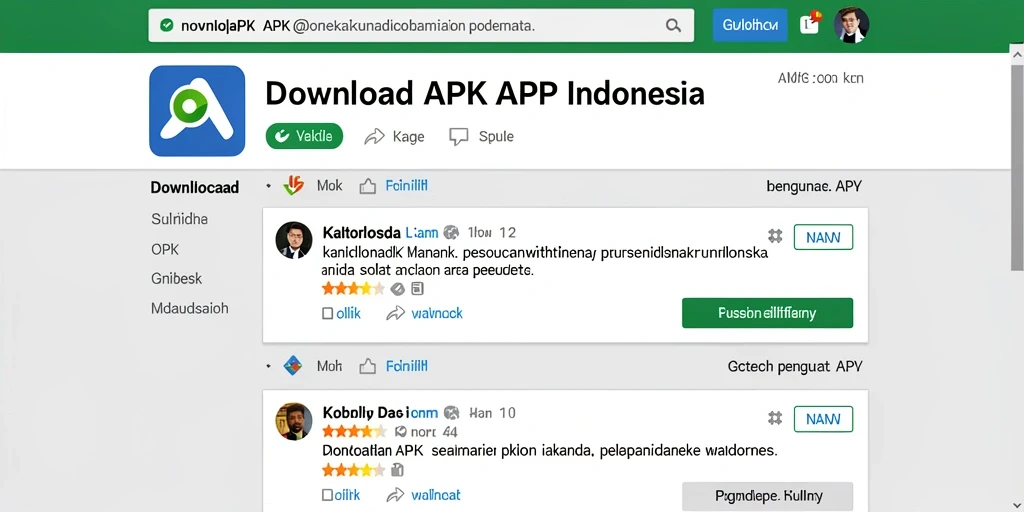Click the gray Pgmdlepe. Kullmy button
The width and height of the screenshot is (1024, 512).
[767, 496]
